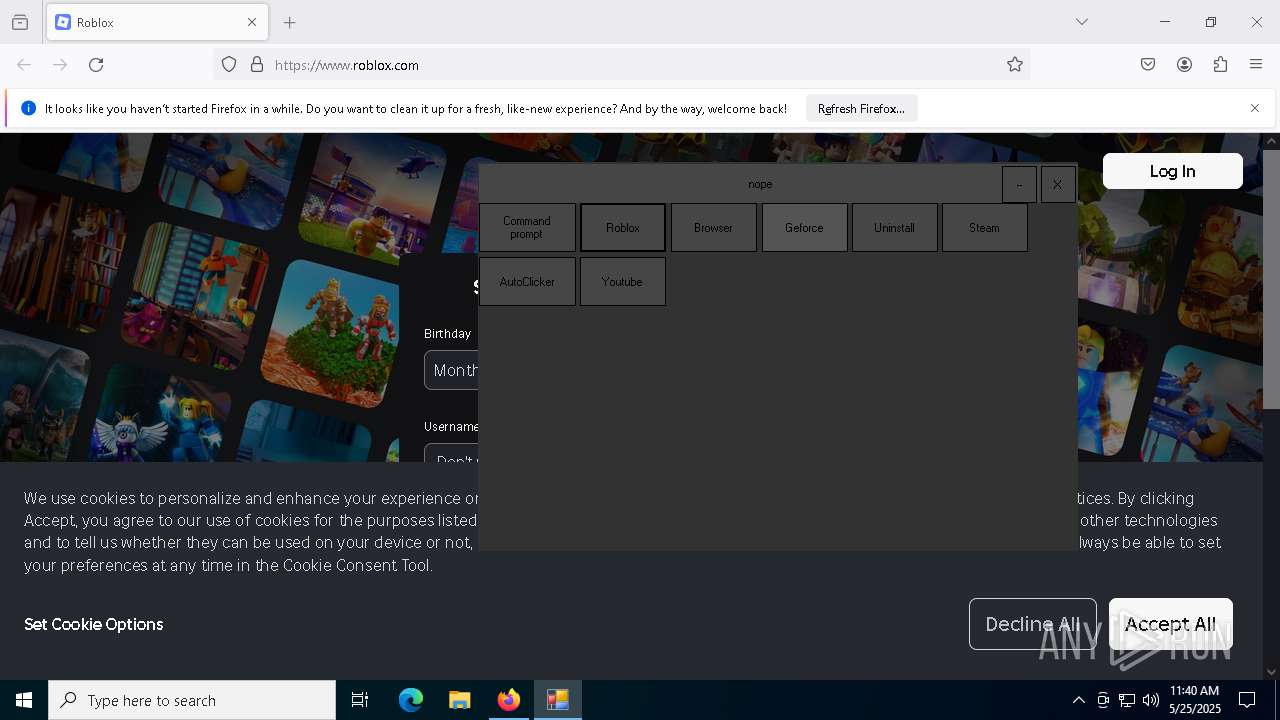Minimize the nope launcher window

tap(1019, 185)
